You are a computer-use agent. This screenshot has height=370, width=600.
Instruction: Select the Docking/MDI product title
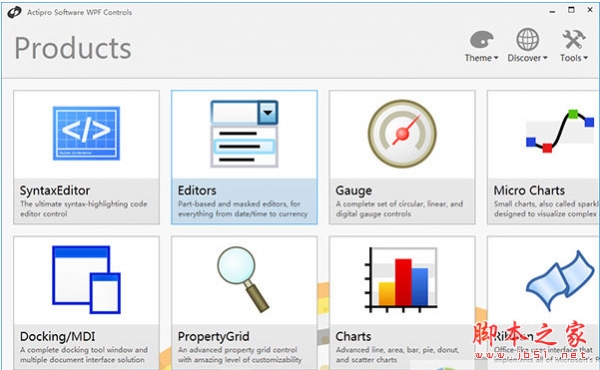[x=57, y=337]
